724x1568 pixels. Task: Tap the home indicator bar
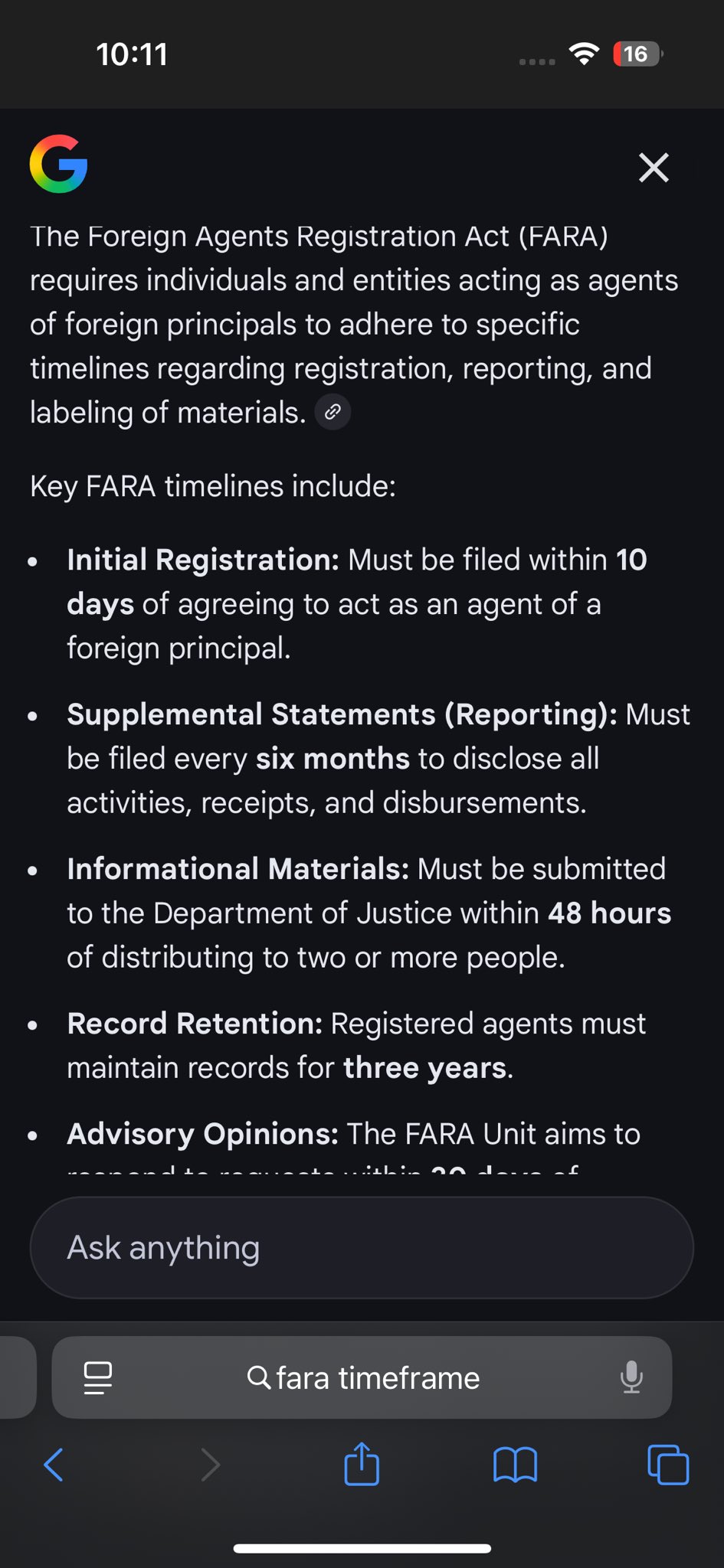click(362, 1548)
